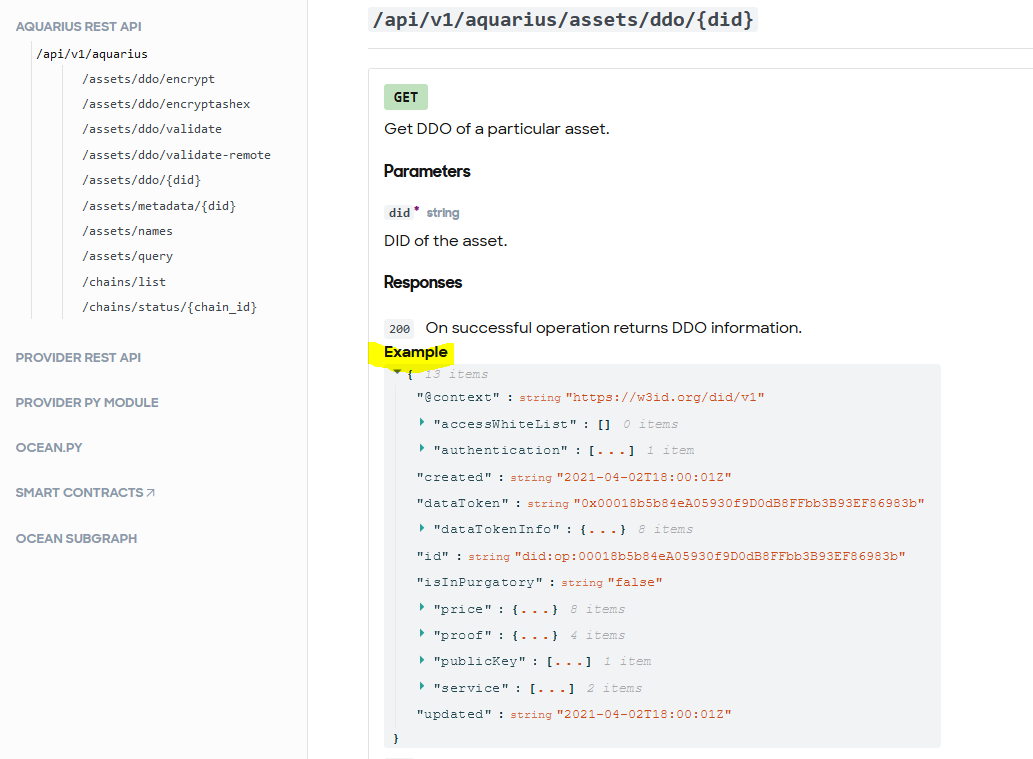The height and width of the screenshot is (759, 1033).
Task: Navigate to /assets/metadata/{did} endpoint
Action: (x=159, y=206)
